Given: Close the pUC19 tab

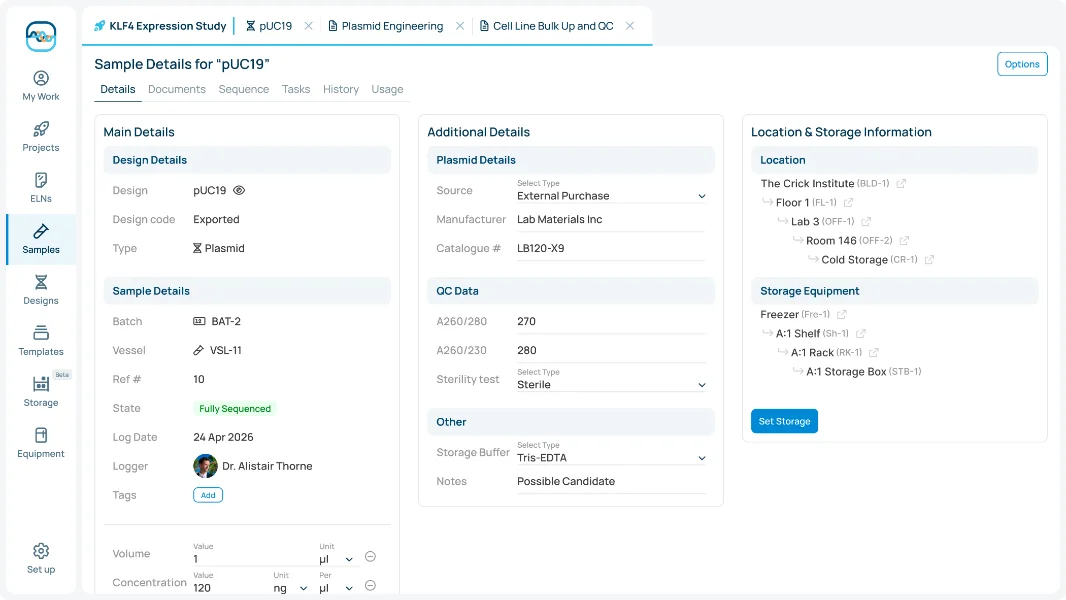Looking at the screenshot, I should pos(309,26).
